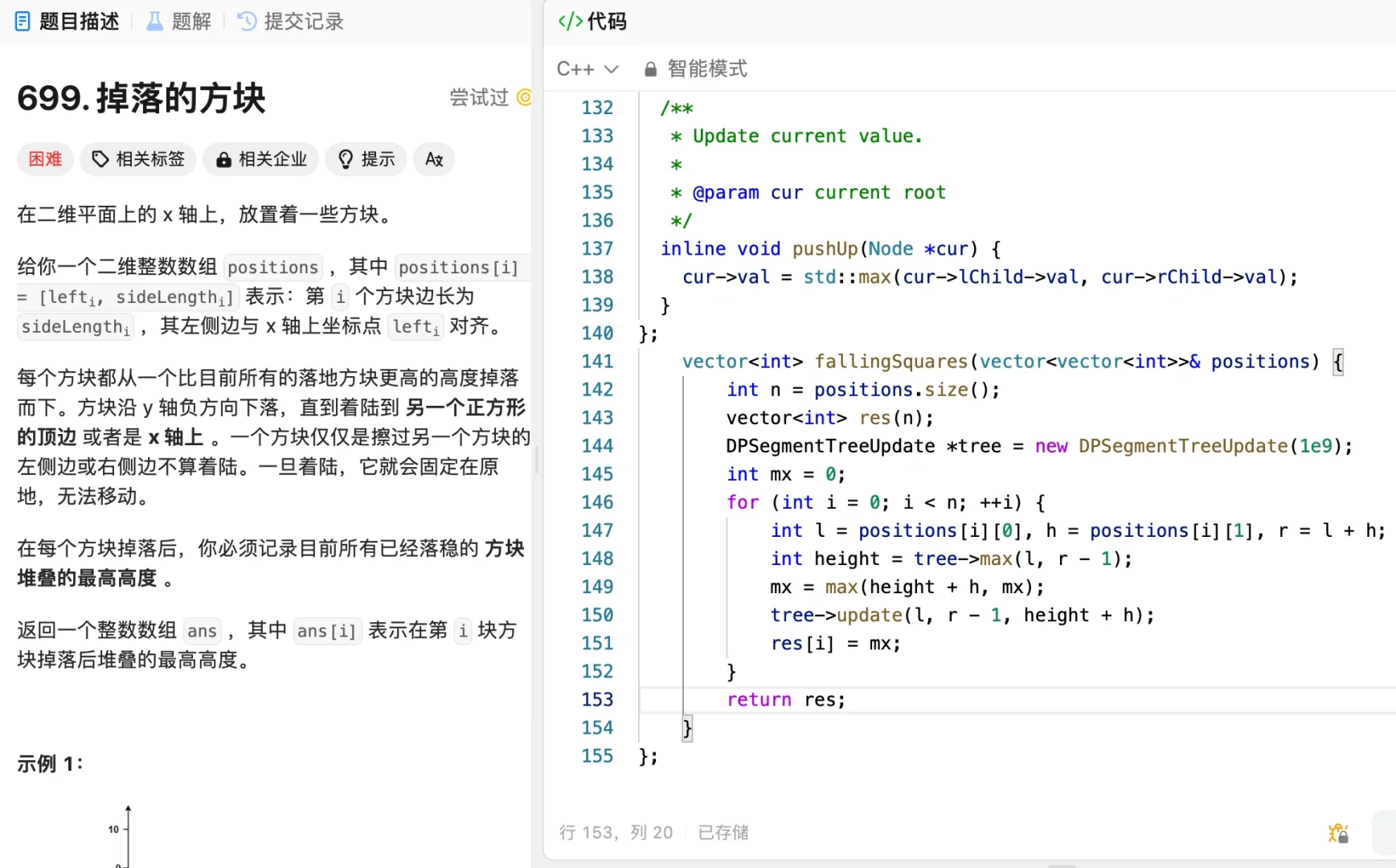Click the flask icon beside 题解
Screen dimensions: 1396x868
(154, 22)
